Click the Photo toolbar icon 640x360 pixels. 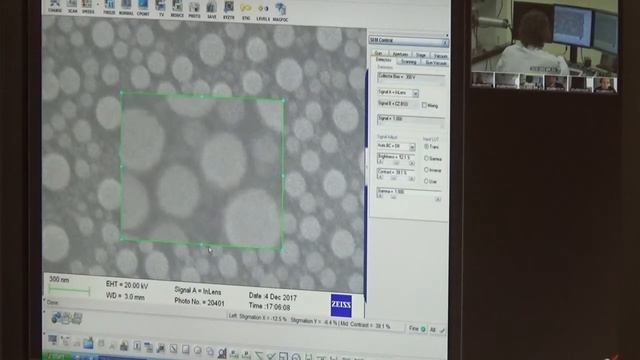pyautogui.click(x=194, y=9)
